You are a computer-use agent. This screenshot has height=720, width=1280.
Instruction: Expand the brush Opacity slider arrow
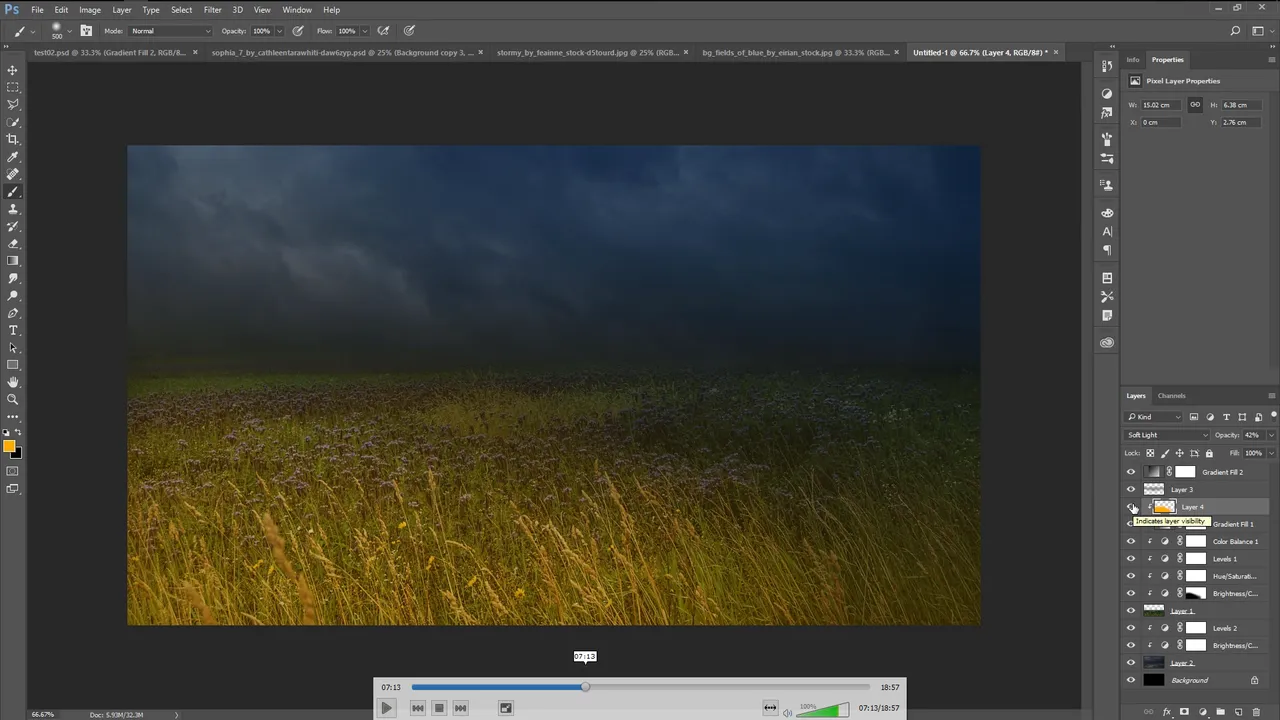click(280, 31)
